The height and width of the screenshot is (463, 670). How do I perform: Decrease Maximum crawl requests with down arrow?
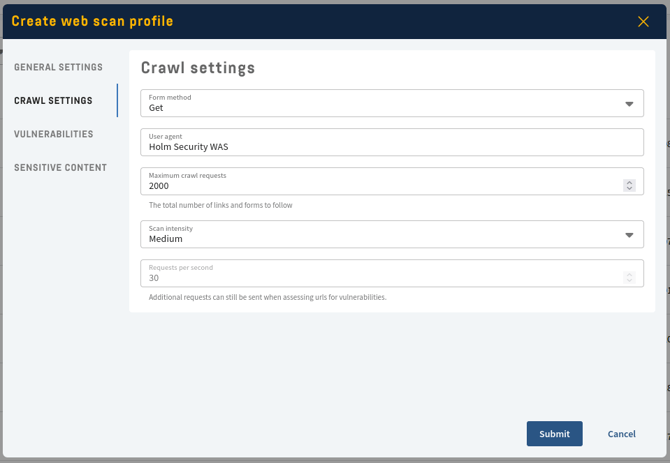pyautogui.click(x=629, y=188)
